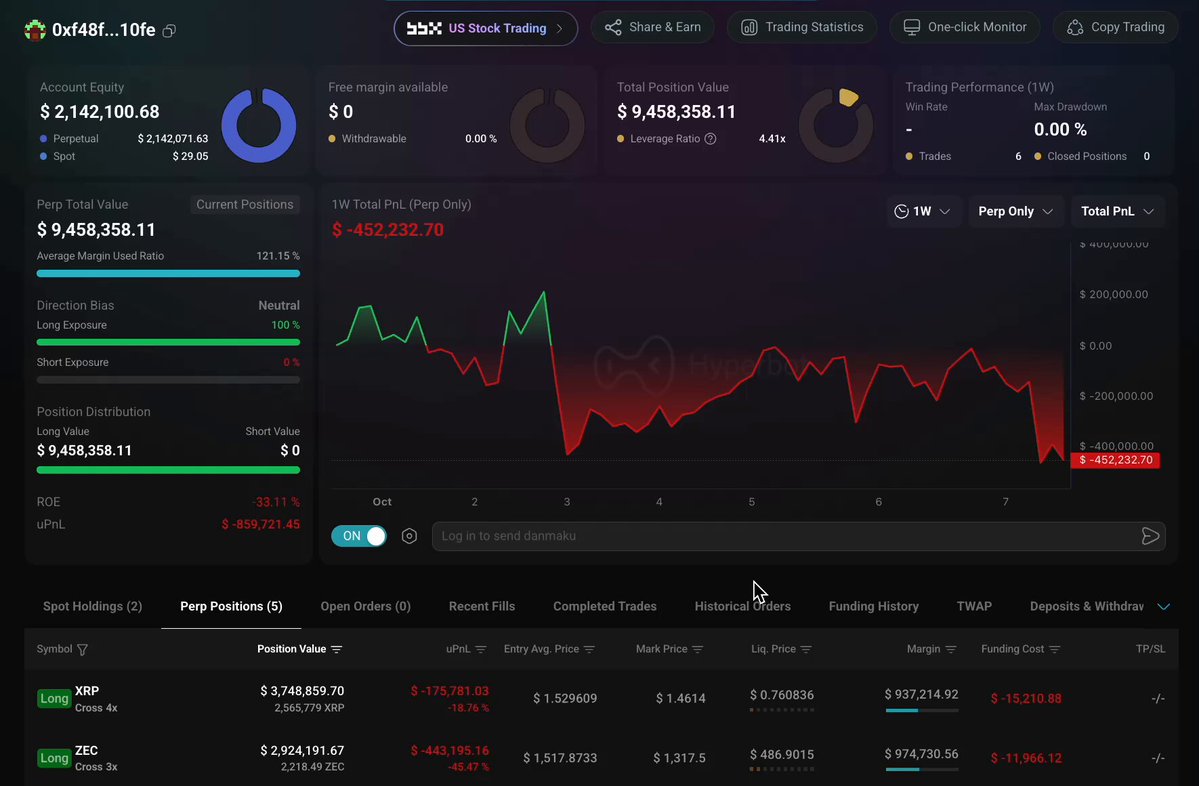
Task: Open the TWAP tab
Action: click(974, 606)
